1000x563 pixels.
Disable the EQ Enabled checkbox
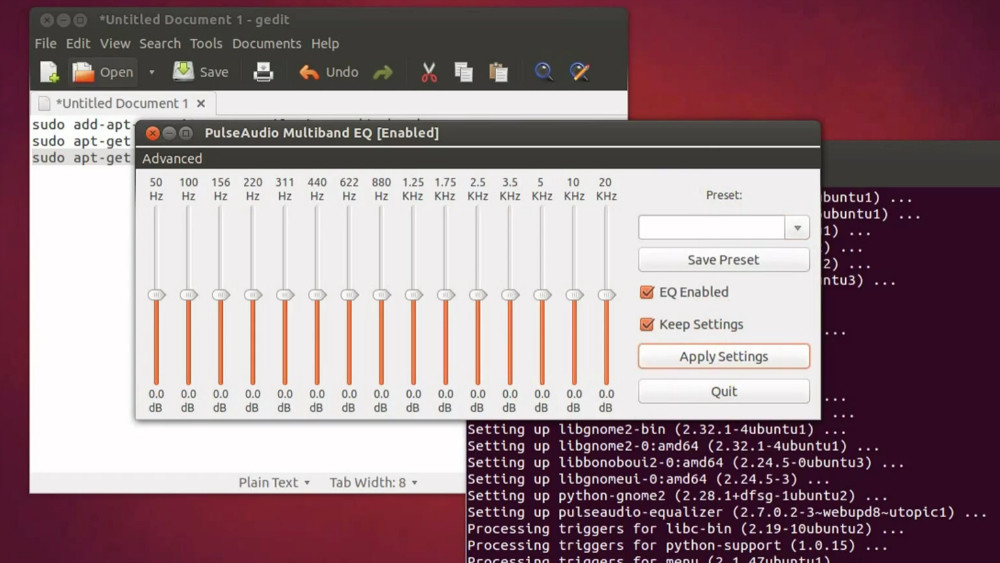(x=647, y=292)
